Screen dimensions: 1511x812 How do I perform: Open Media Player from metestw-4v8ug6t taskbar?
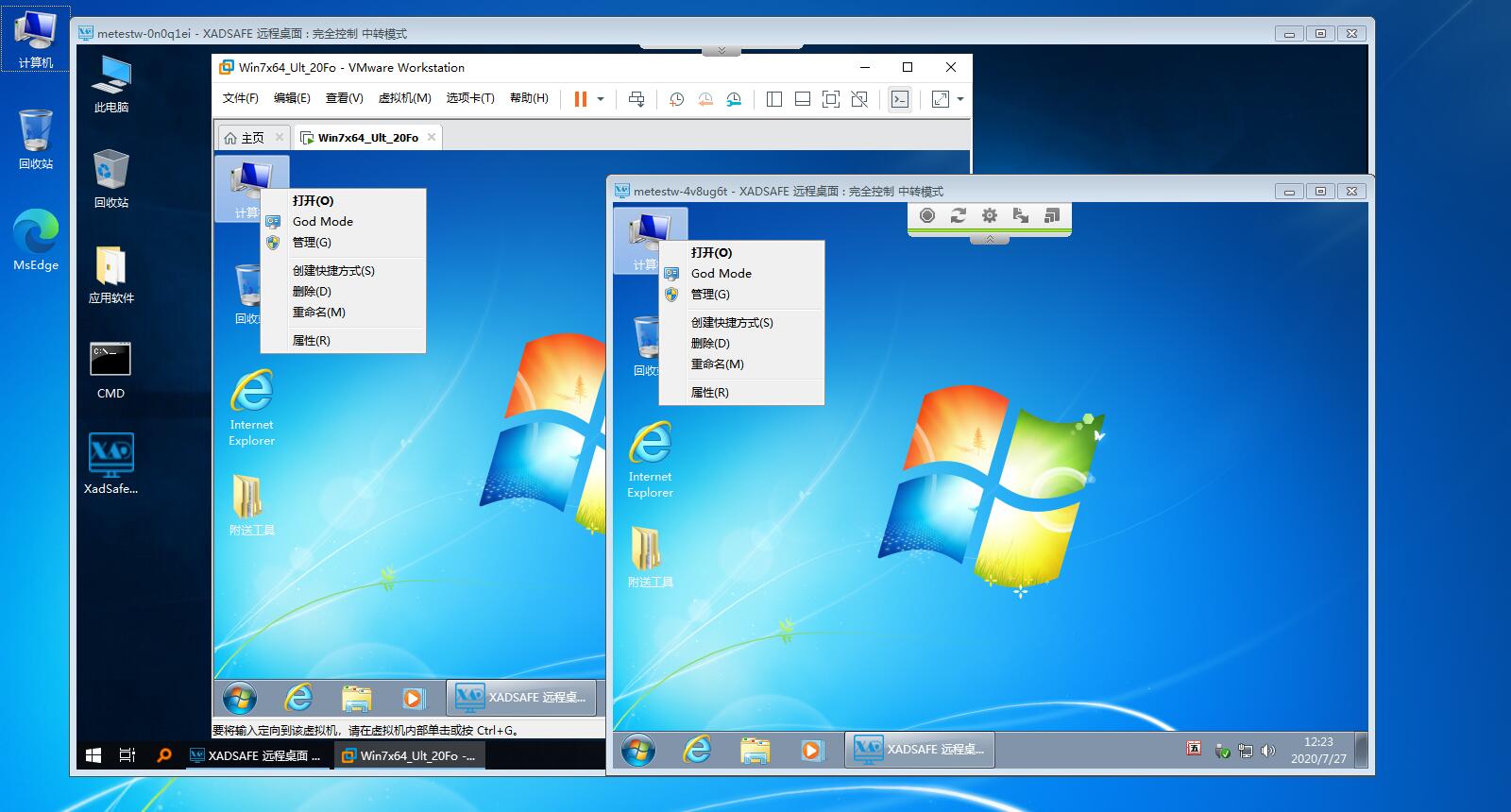pos(811,751)
